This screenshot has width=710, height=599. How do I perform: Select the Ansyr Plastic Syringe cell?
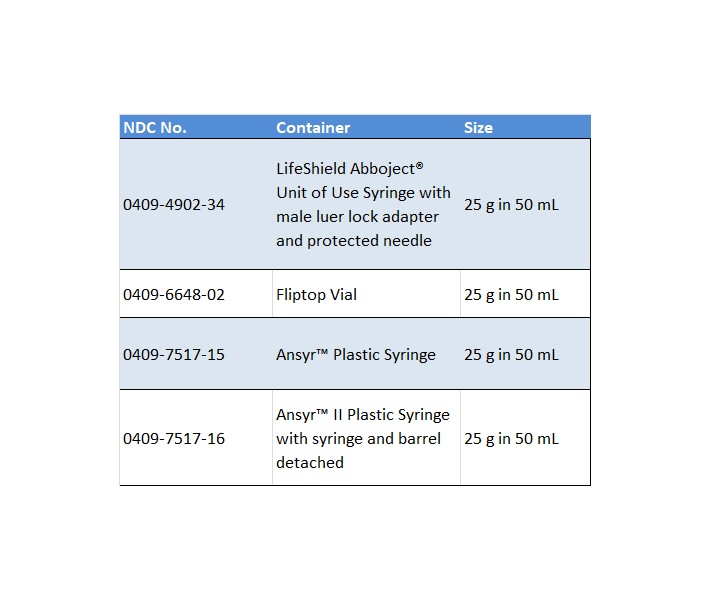pos(356,355)
